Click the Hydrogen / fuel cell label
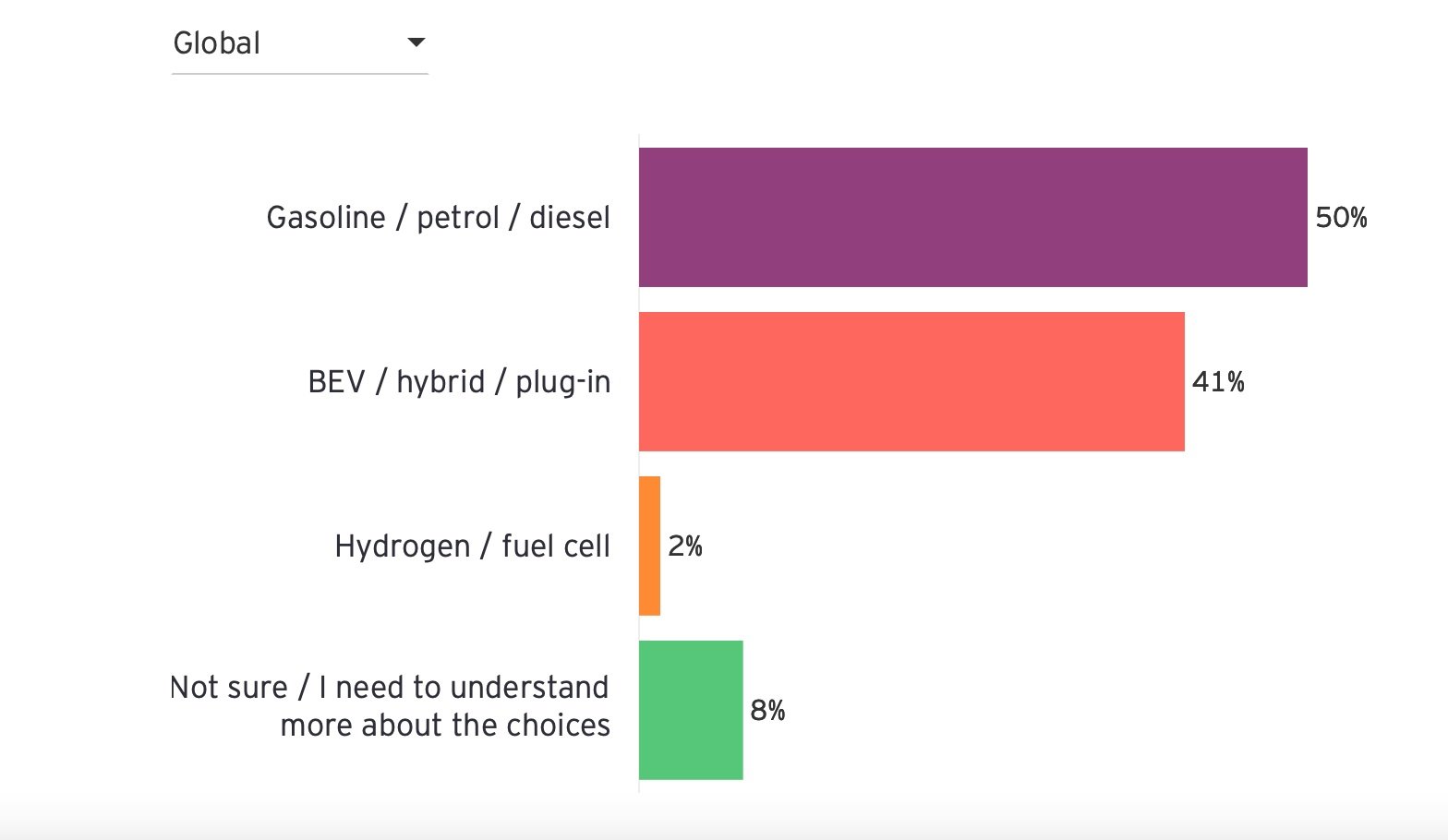1448x840 pixels. tap(472, 546)
